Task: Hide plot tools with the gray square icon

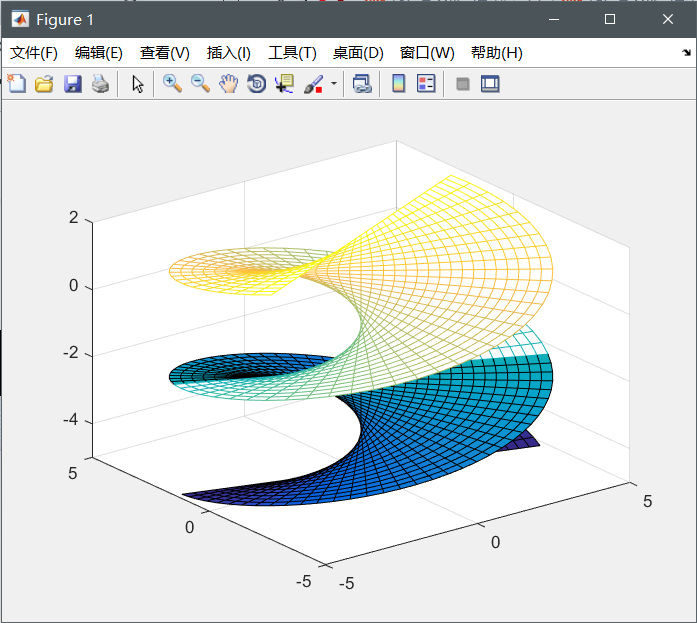Action: tap(463, 84)
